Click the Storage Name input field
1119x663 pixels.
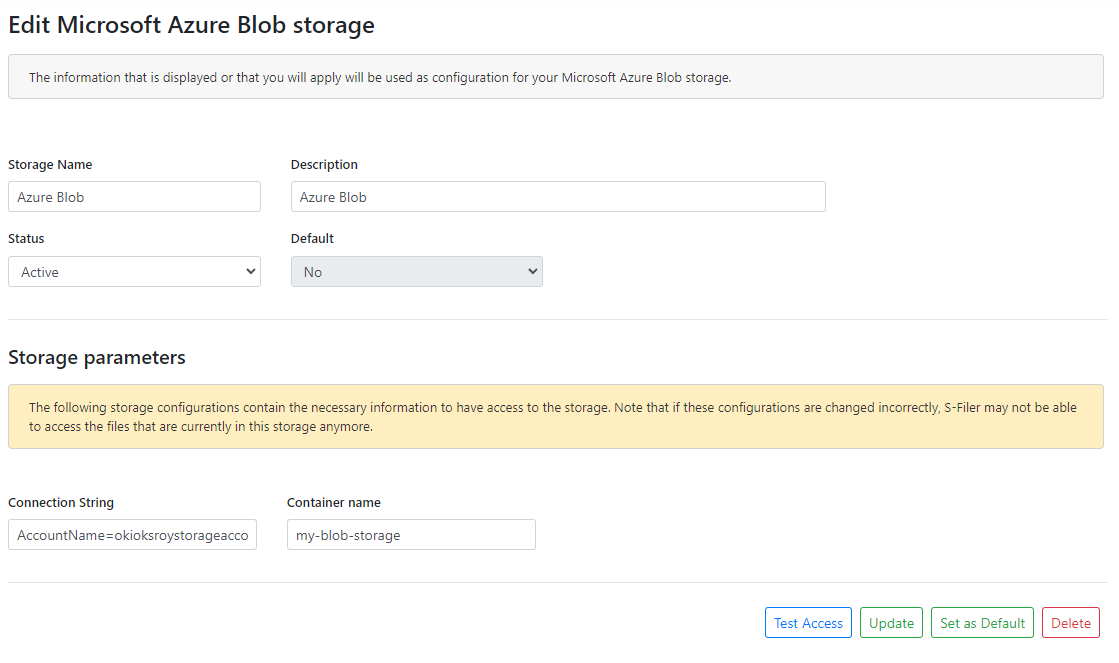click(134, 196)
